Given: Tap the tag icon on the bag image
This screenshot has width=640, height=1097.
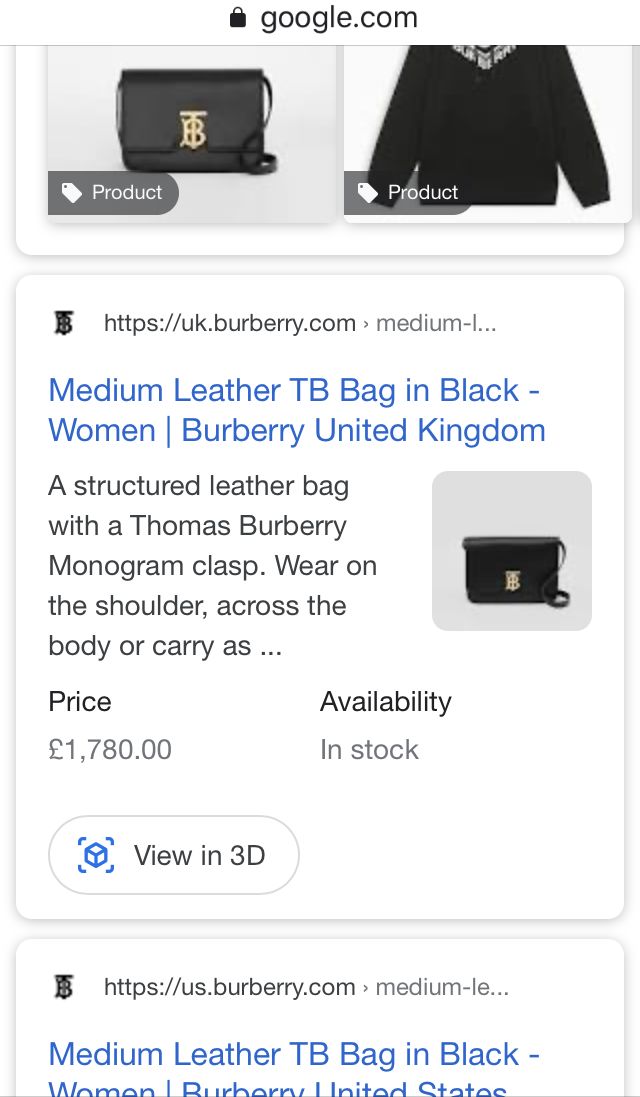Looking at the screenshot, I should click(72, 193).
